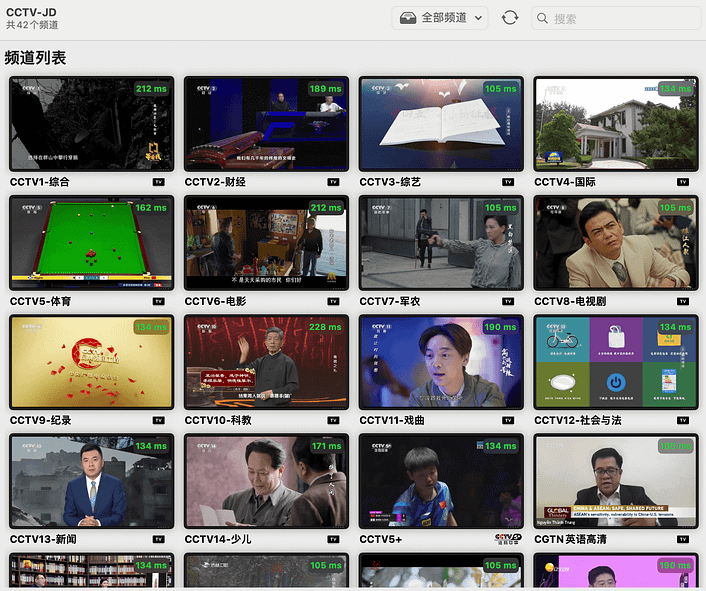Click the CCTV14-少儿 channel name
706x591 pixels.
tap(218, 539)
